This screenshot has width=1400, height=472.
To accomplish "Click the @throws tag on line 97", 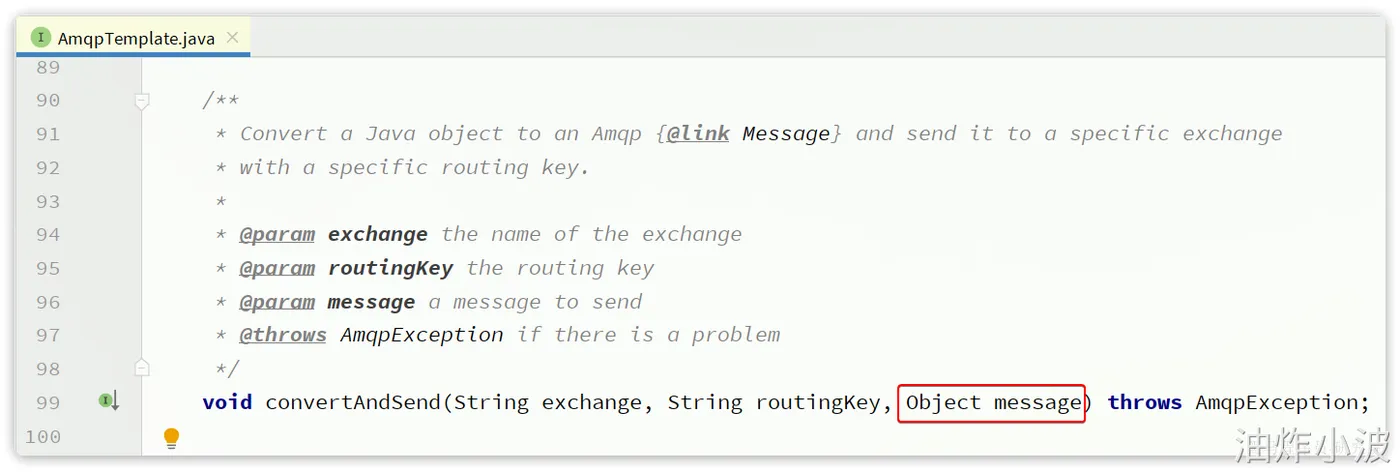I will point(283,335).
